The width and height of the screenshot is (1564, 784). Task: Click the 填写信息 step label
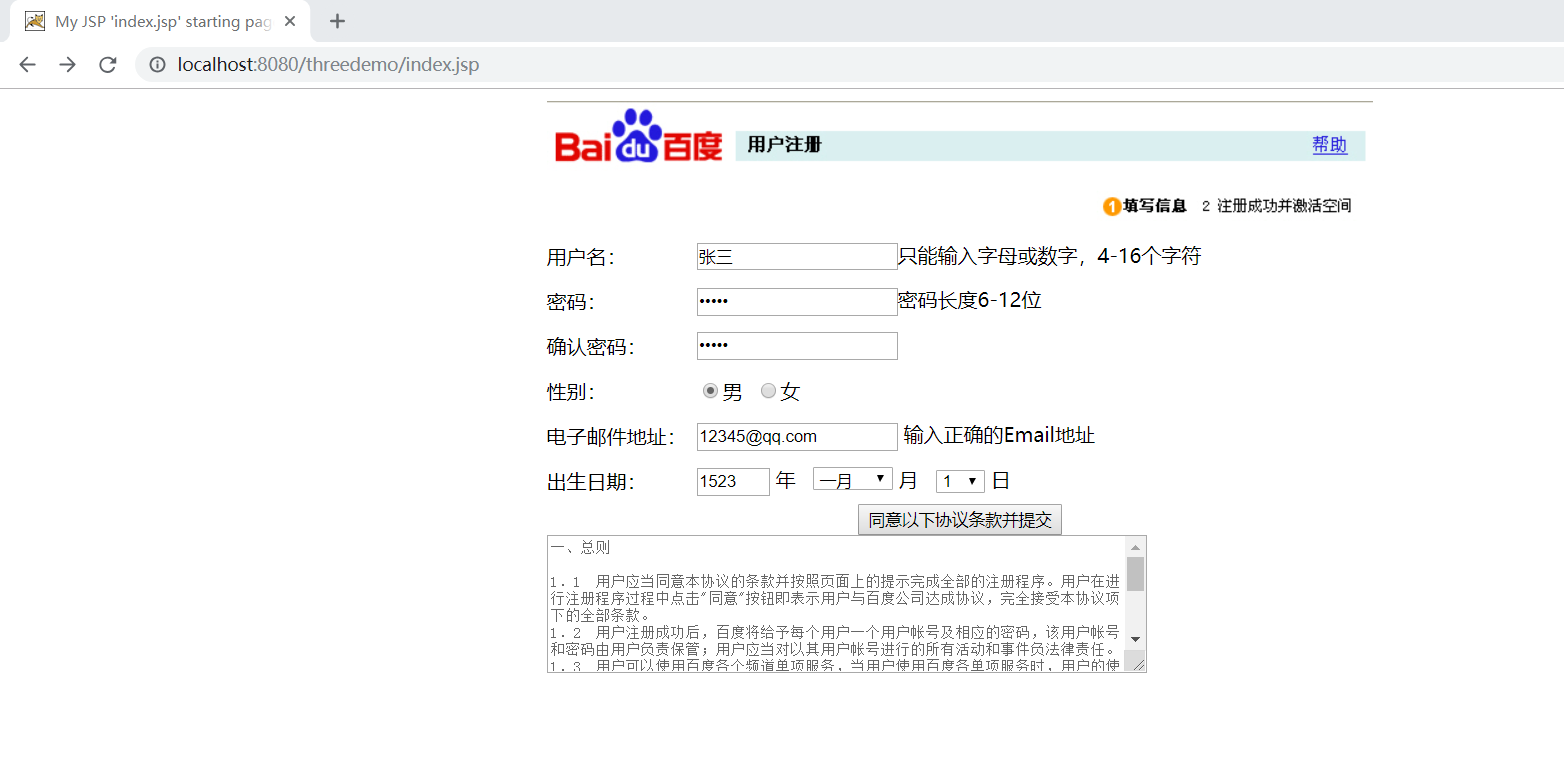(1155, 206)
